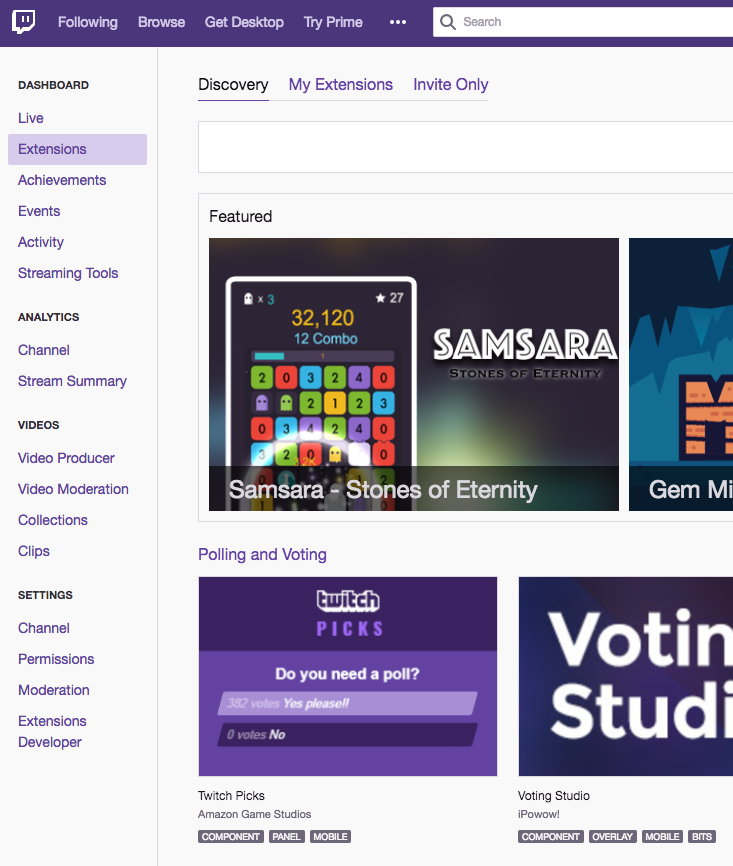
Task: Click the empty extensions search box below tabs
Action: click(x=466, y=147)
